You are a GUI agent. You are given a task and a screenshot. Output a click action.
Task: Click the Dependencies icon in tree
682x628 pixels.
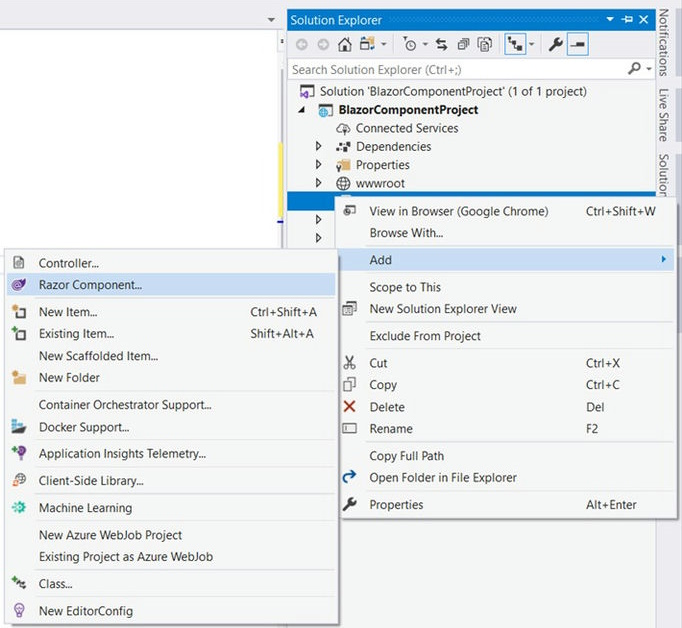click(x=343, y=147)
